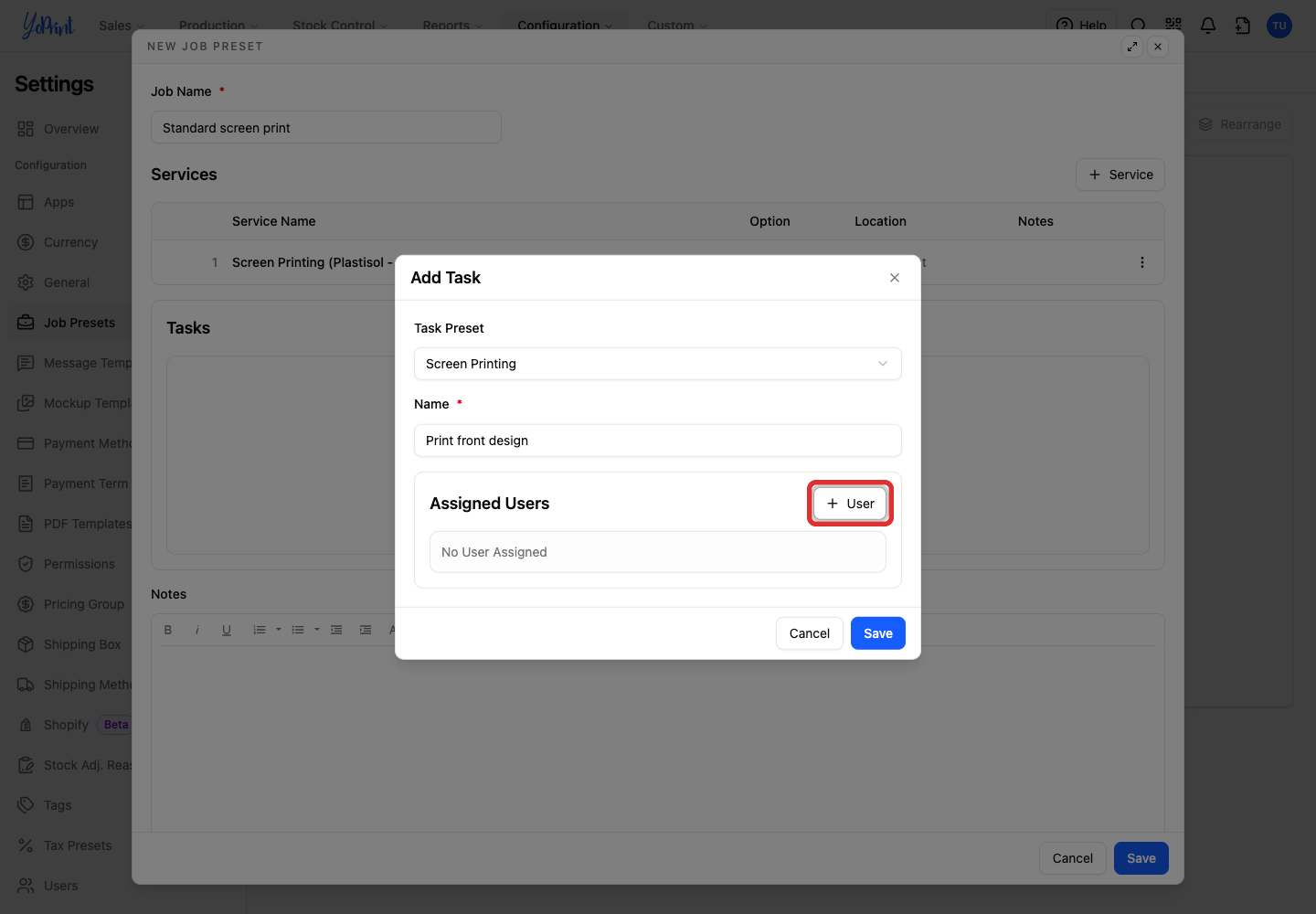
Task: Open Users settings
Action: point(60,886)
